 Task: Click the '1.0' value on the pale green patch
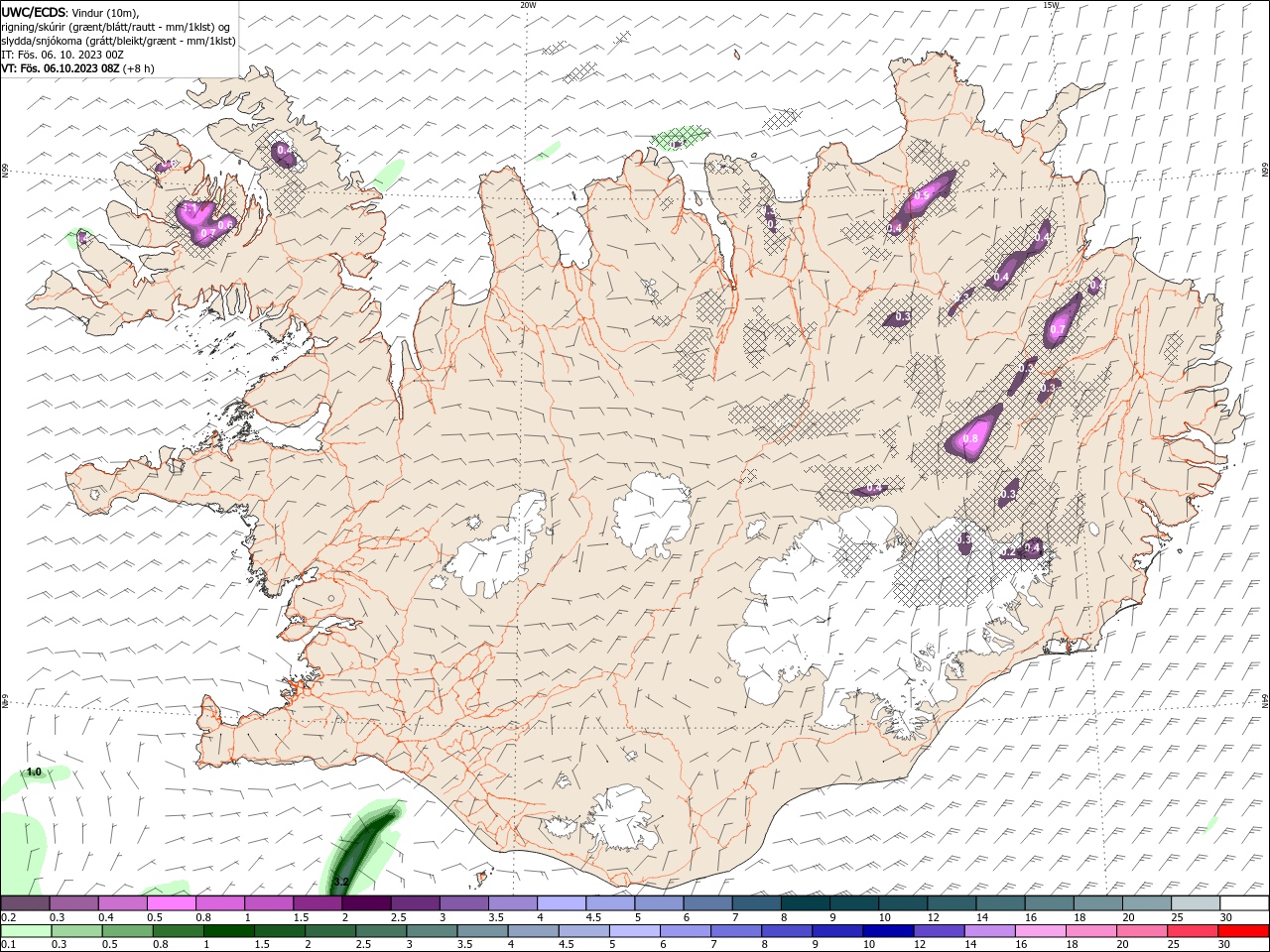point(34,772)
